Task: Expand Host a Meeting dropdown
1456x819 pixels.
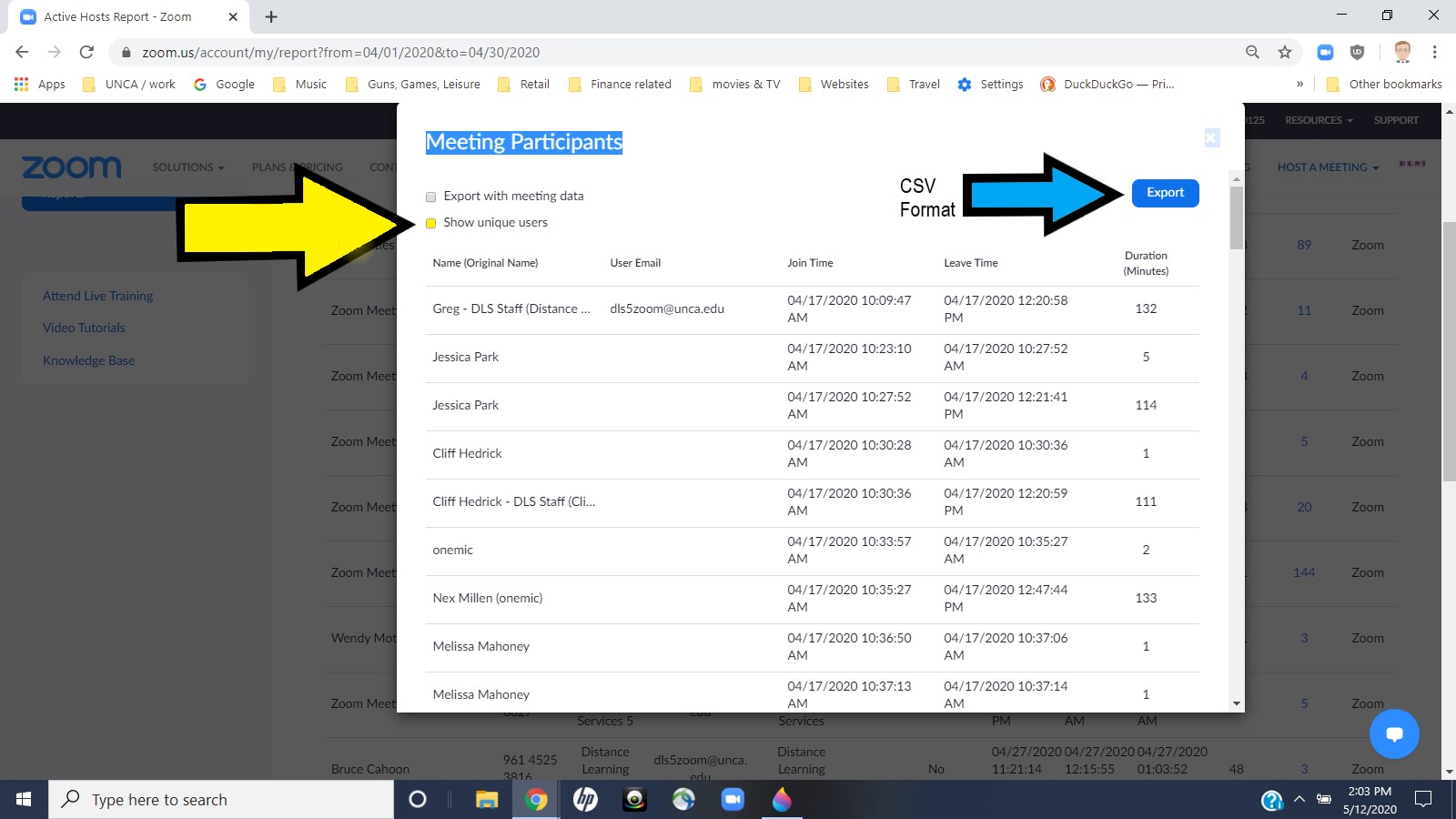Action: tap(1327, 167)
